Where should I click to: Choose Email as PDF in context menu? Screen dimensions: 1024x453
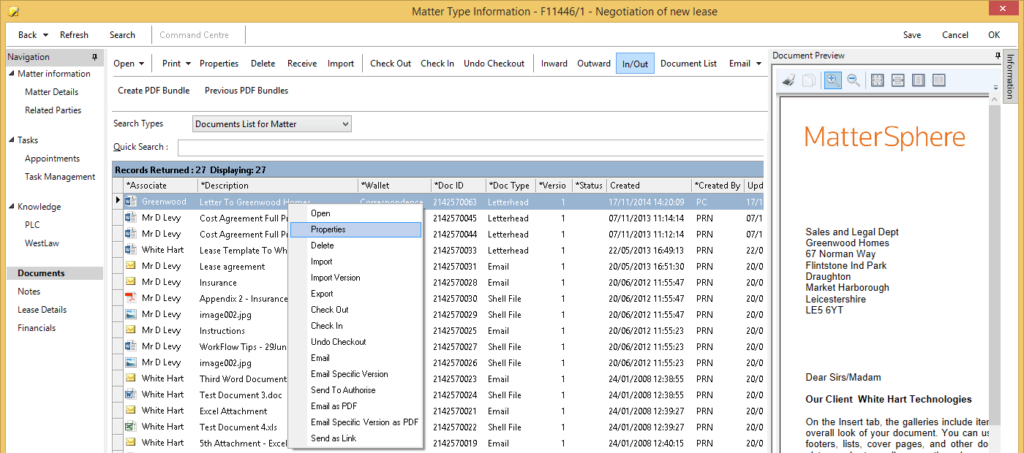pyautogui.click(x=333, y=406)
